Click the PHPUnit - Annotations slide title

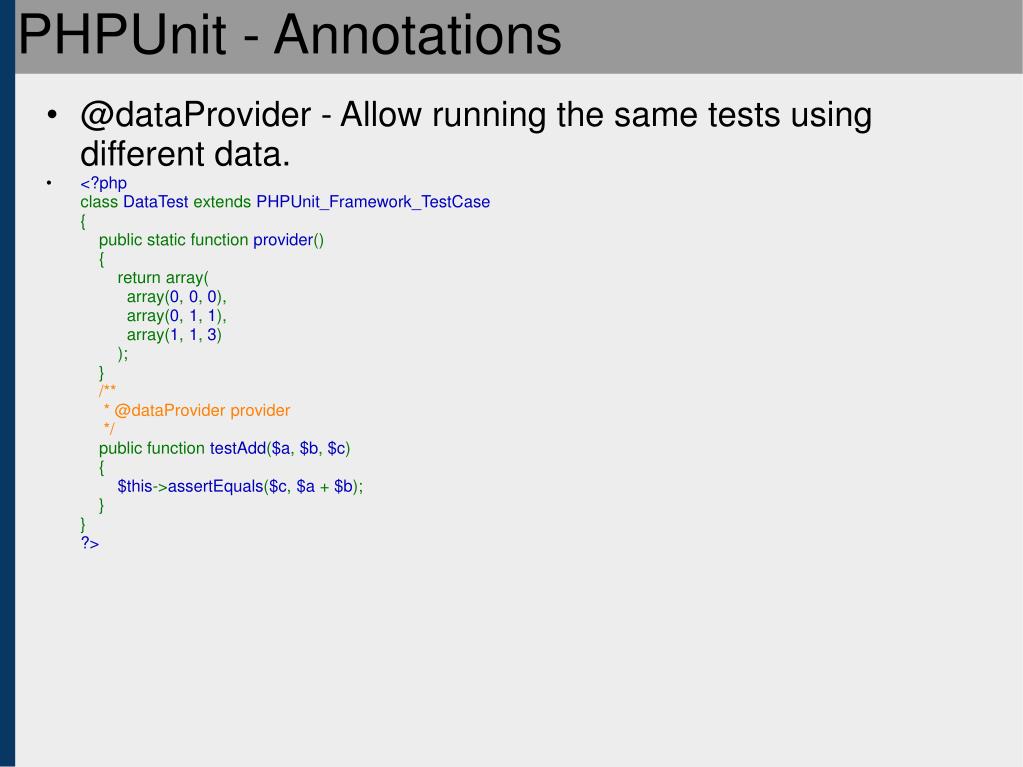coord(290,35)
